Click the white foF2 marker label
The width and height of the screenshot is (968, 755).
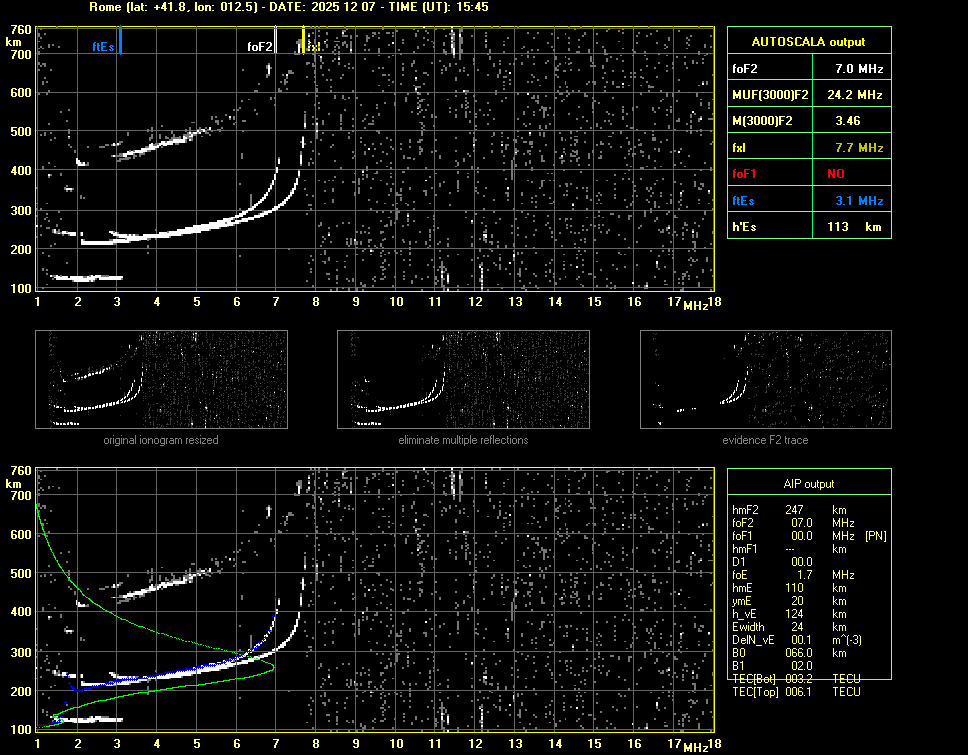click(x=259, y=46)
